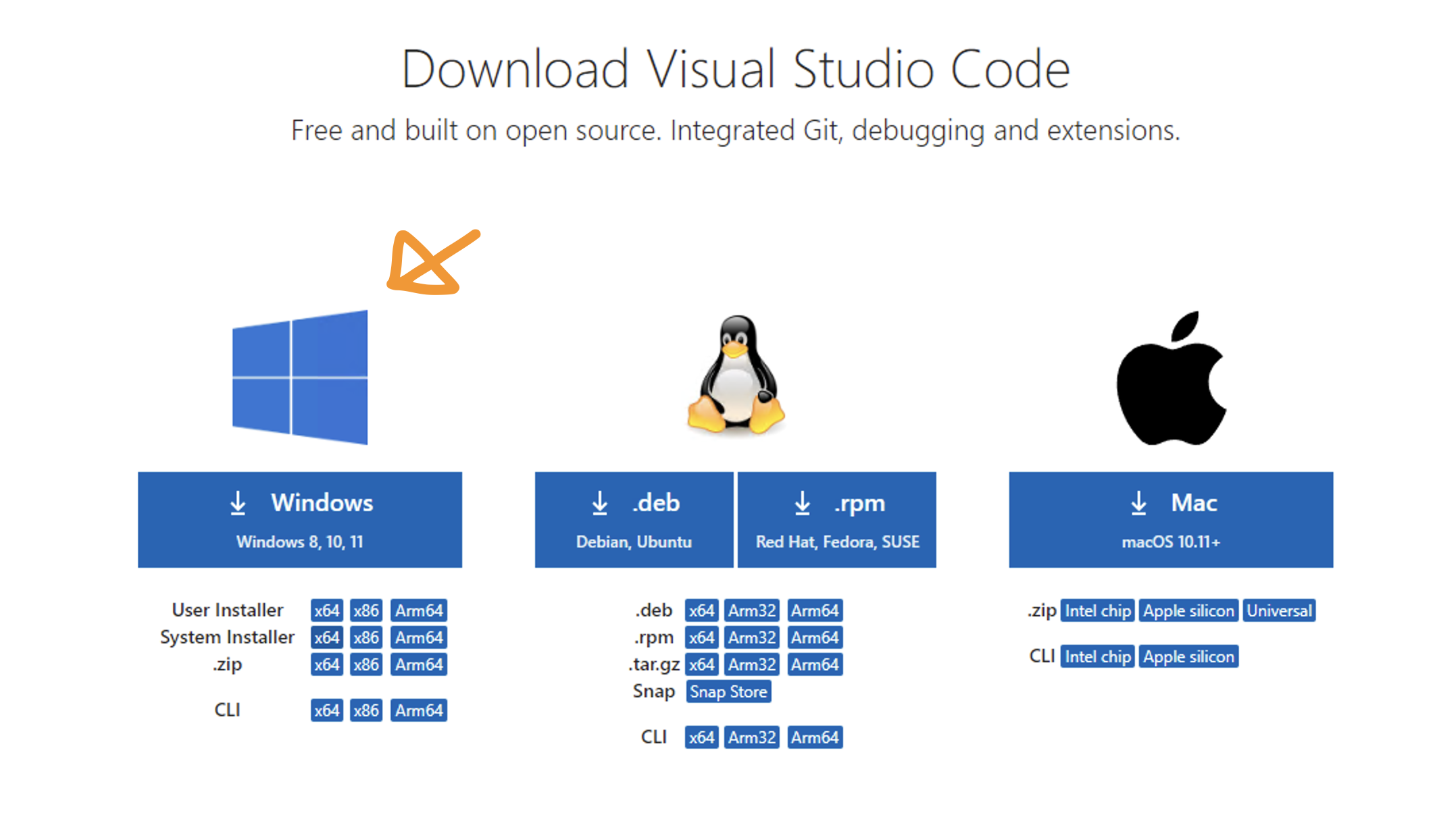Select Linux .rpm Arm32 download
Image resolution: width=1439 pixels, height=840 pixels.
752,637
